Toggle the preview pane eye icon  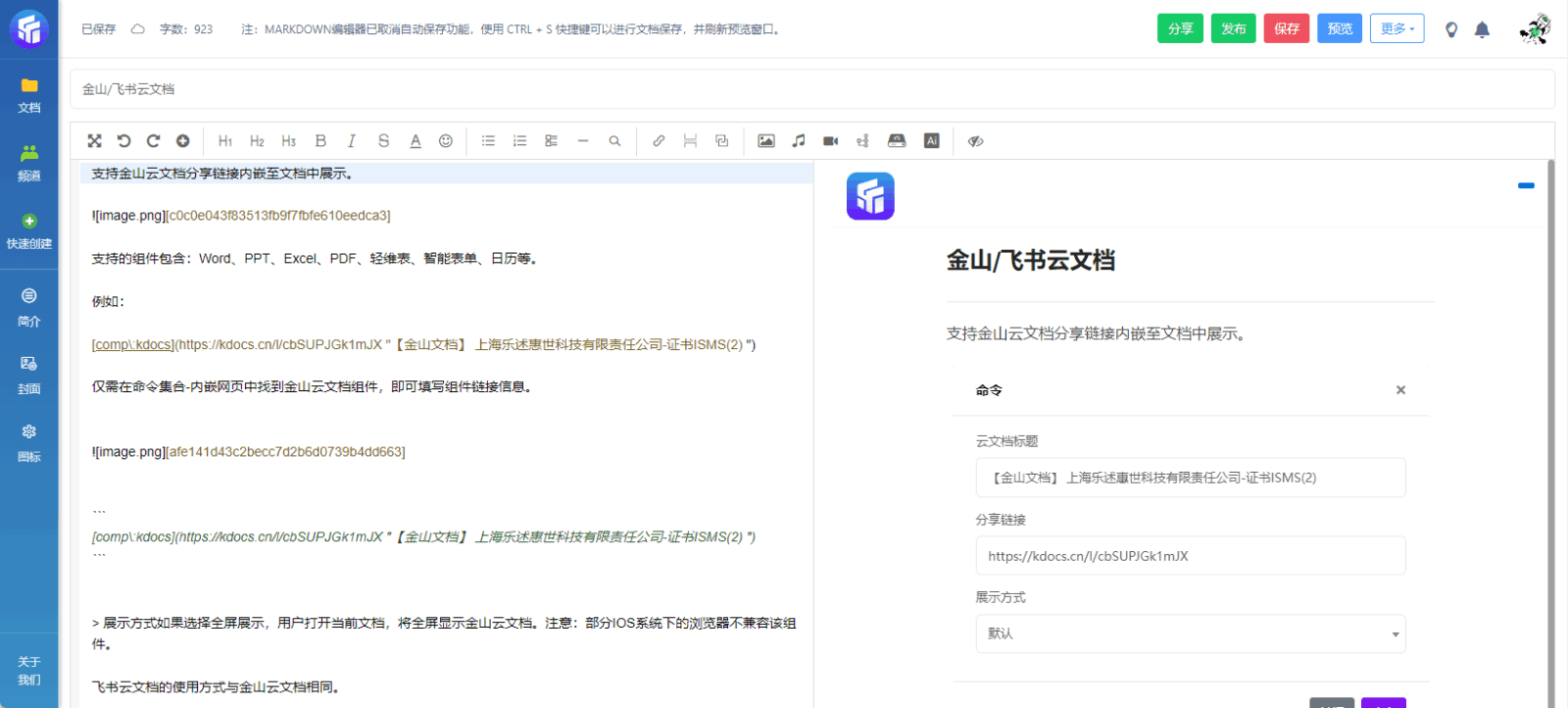[x=975, y=141]
